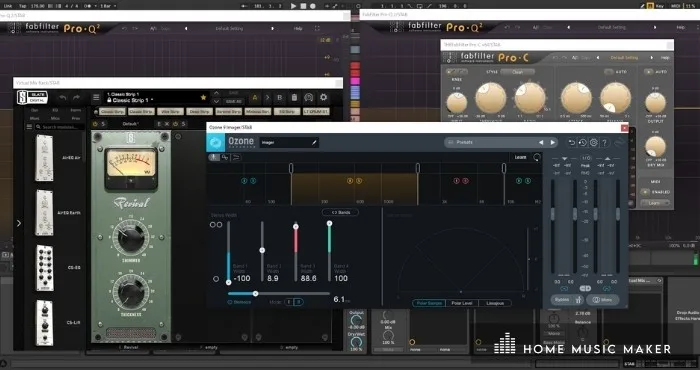Click the record button in the DAW transport
Screen dimensions: 700x370
tap(313, 6)
